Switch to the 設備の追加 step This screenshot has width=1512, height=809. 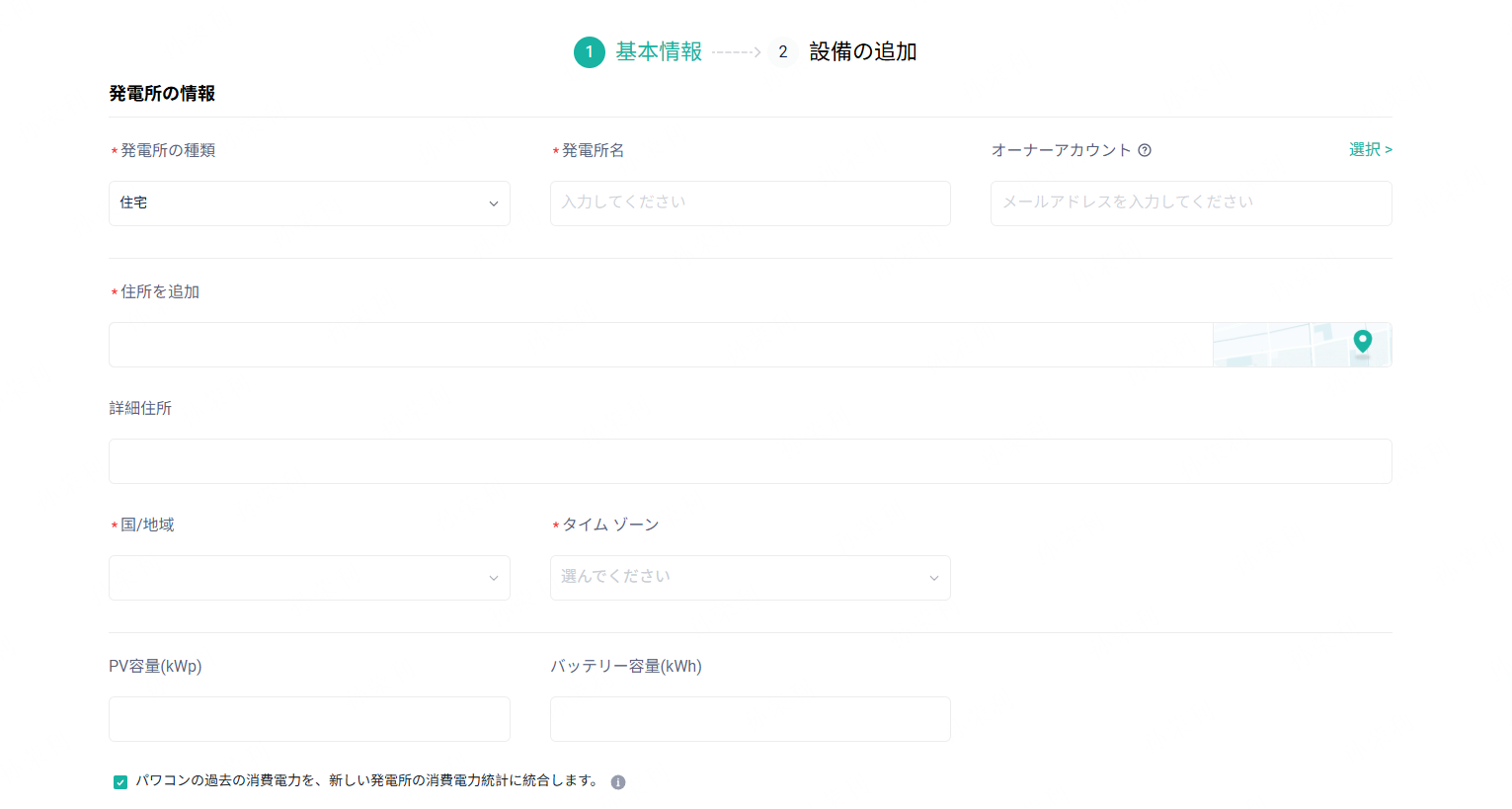[862, 51]
